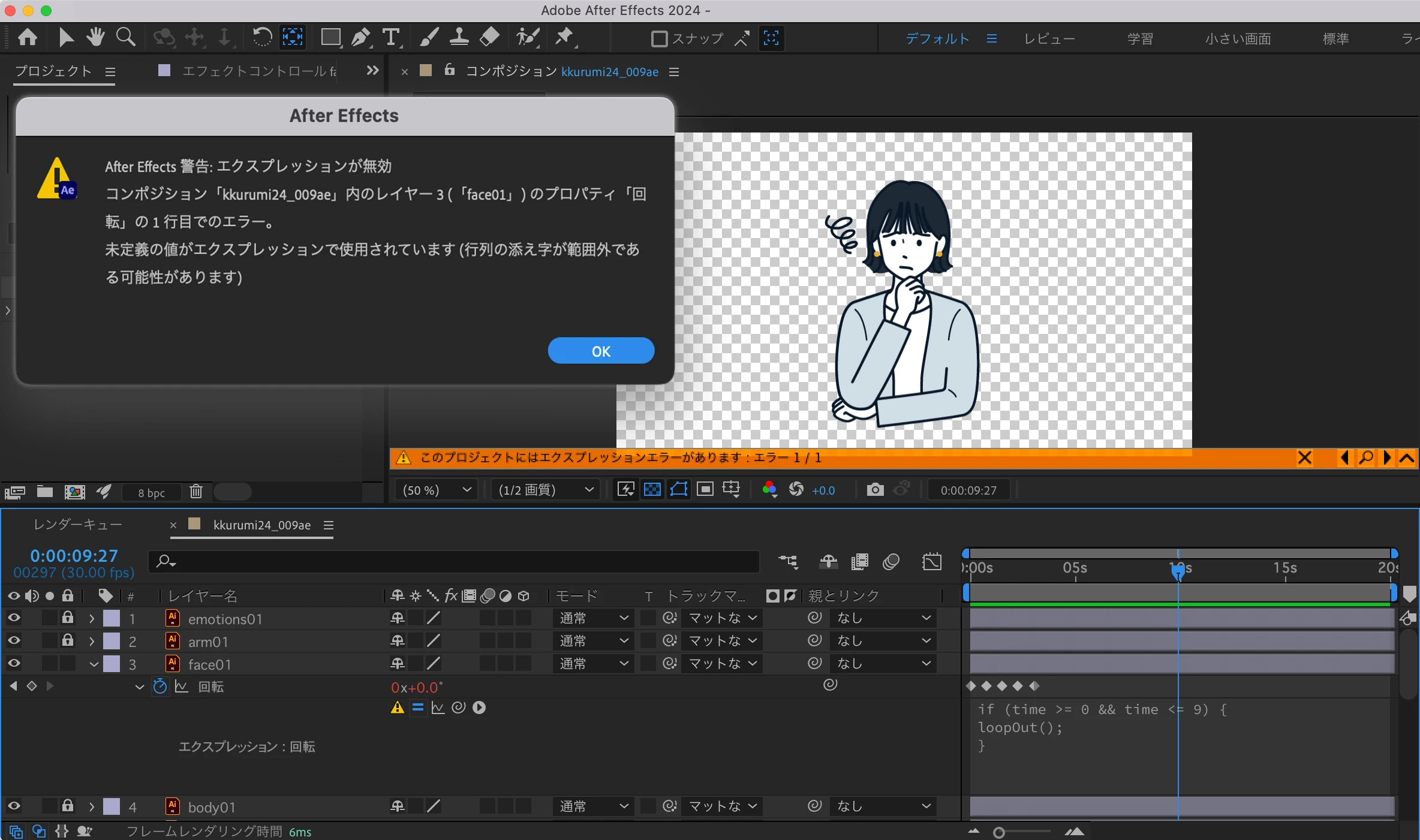
Task: Expand the body01 layer properties
Action: 92,807
